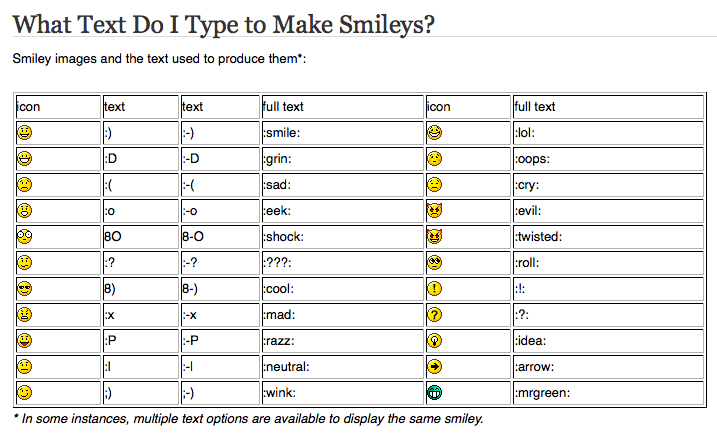Image resolution: width=717 pixels, height=441 pixels.
Task: Select the :twisted: text cell
Action: pos(608,237)
